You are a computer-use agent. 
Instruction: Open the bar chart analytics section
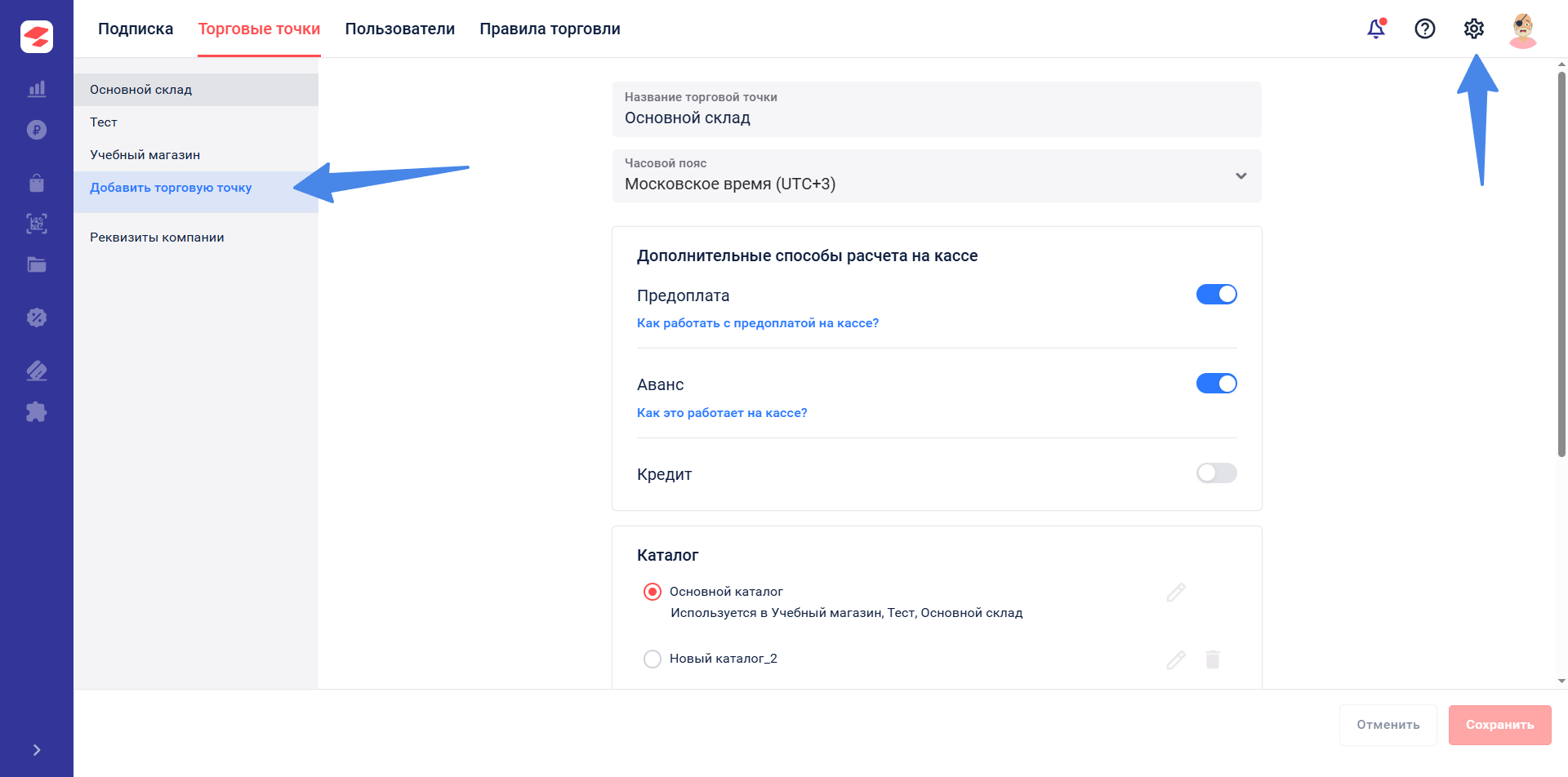[x=37, y=89]
